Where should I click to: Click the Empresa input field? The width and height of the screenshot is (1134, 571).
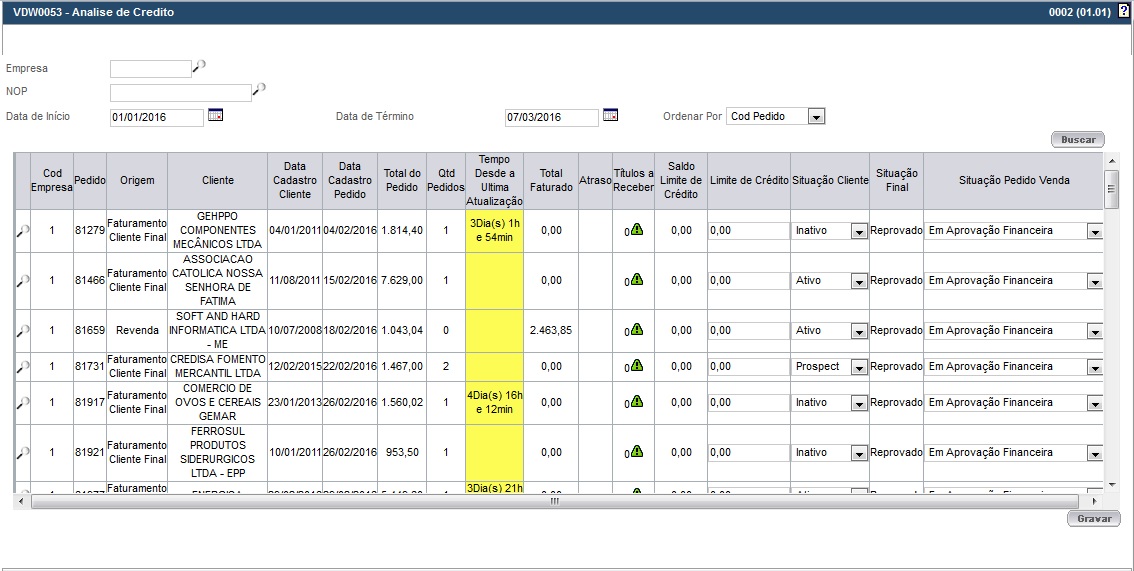point(150,69)
